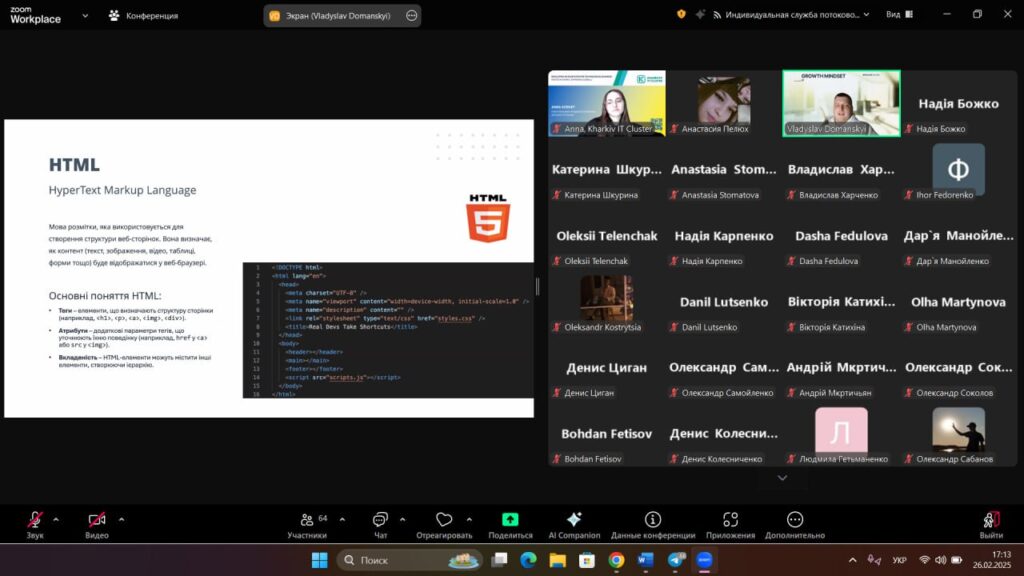Select Anna, Kharkiv IT Cluster video tile
This screenshot has height=576, width=1024.
[x=607, y=103]
